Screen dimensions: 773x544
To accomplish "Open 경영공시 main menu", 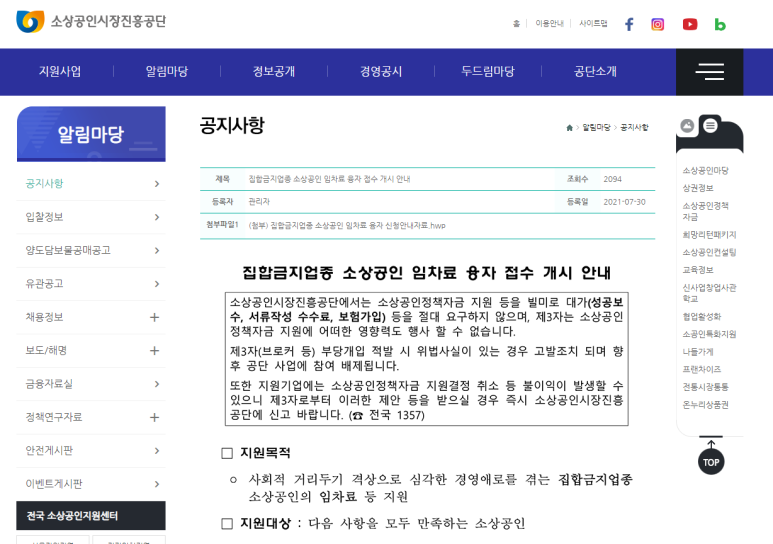I will [x=381, y=72].
